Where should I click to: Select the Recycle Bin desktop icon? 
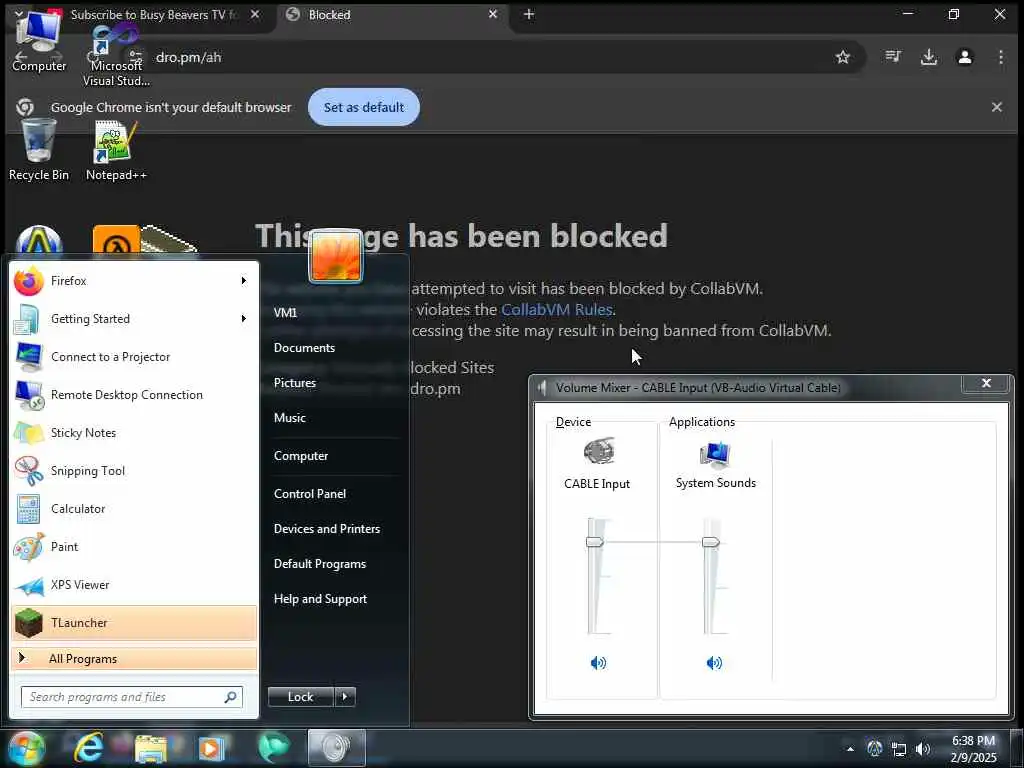[39, 150]
